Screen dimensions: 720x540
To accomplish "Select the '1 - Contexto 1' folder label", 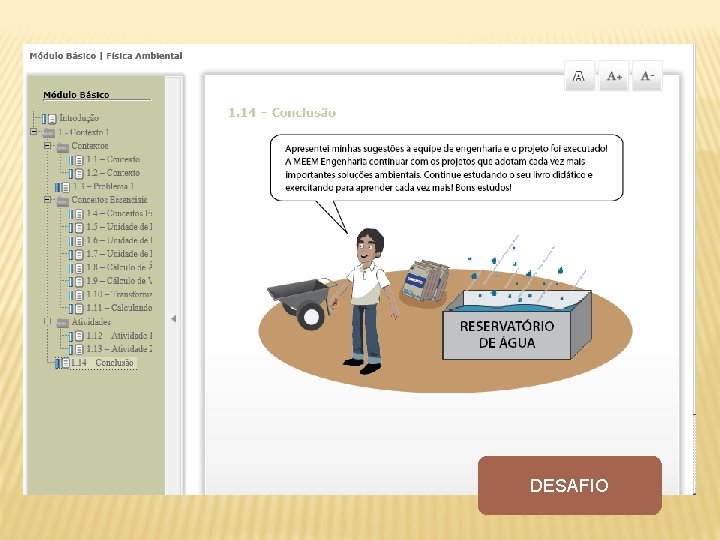I will (83, 132).
